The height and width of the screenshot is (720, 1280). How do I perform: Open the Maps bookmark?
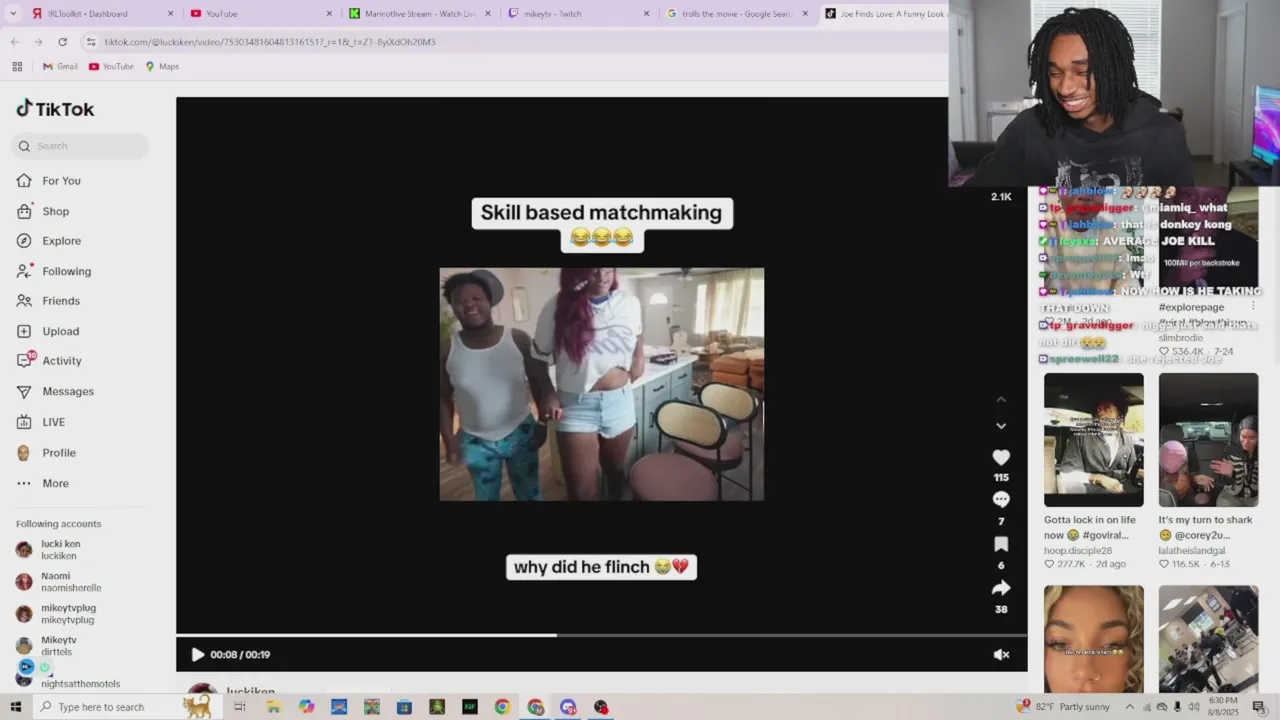[162, 66]
